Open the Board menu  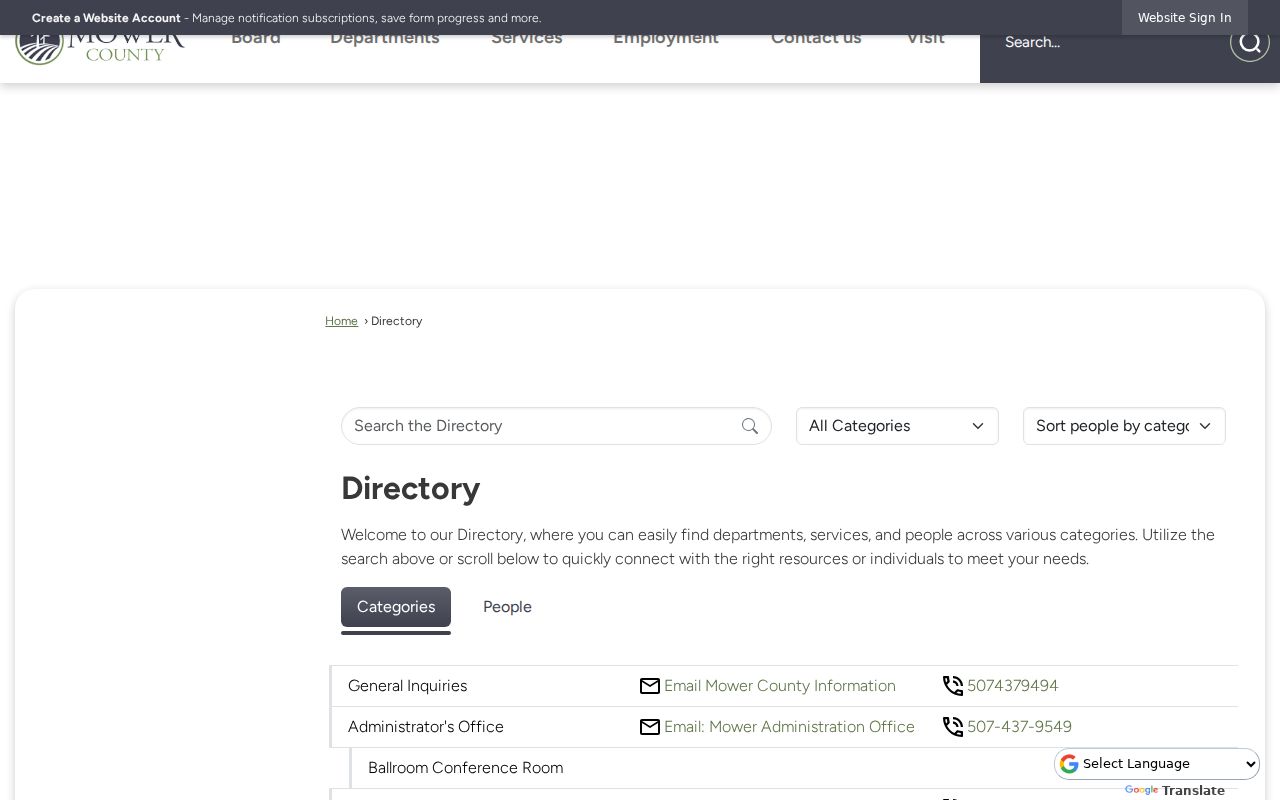coord(256,40)
